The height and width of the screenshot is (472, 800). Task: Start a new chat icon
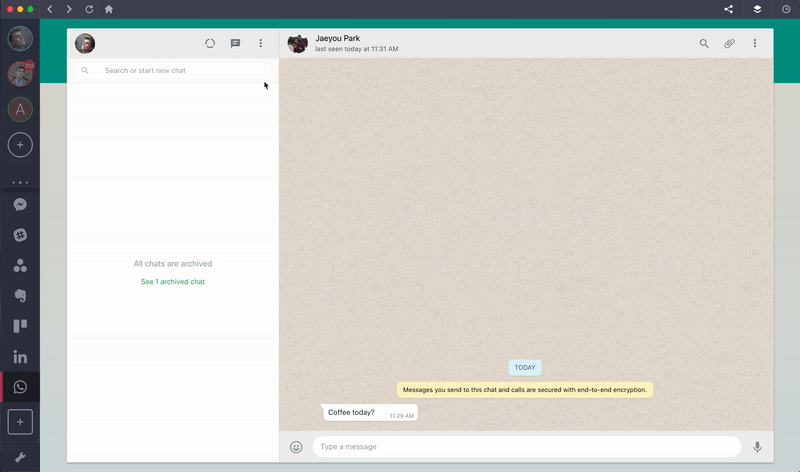click(235, 43)
